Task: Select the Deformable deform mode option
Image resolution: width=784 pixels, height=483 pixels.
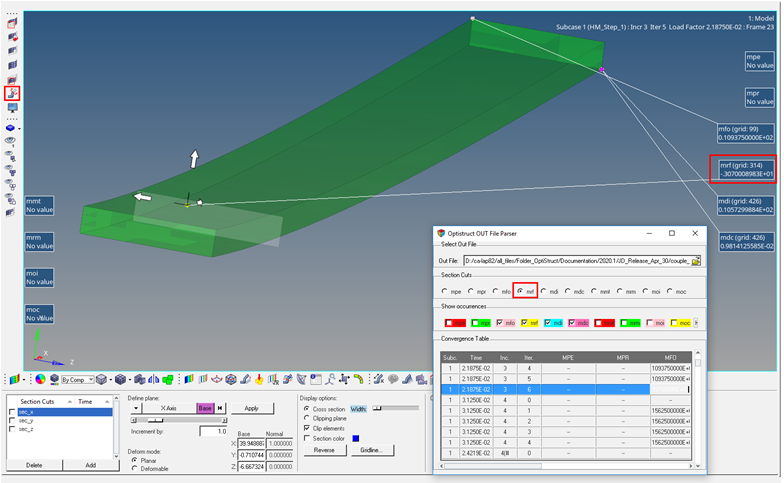Action: click(136, 468)
